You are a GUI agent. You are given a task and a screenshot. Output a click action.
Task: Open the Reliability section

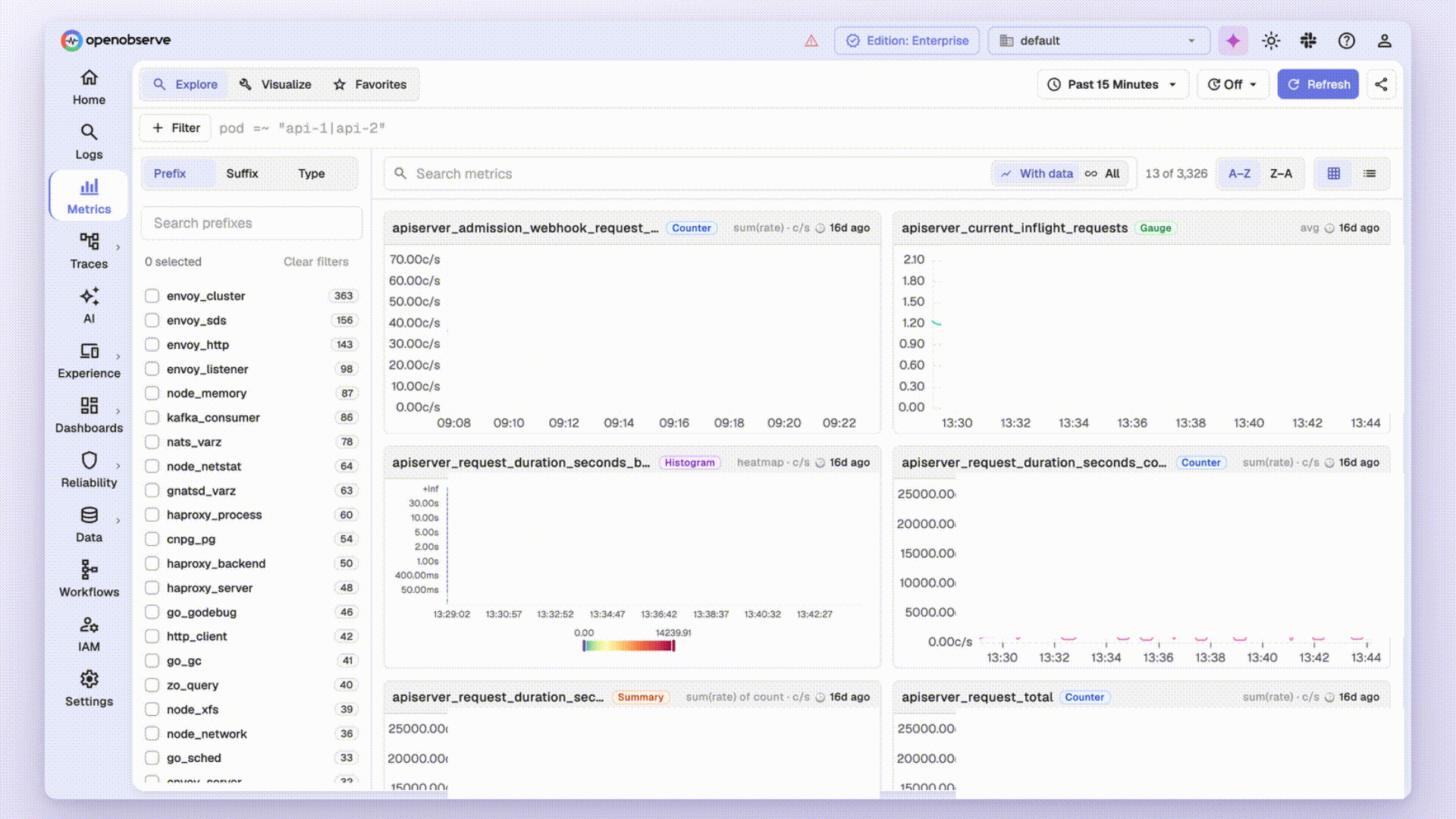[89, 469]
